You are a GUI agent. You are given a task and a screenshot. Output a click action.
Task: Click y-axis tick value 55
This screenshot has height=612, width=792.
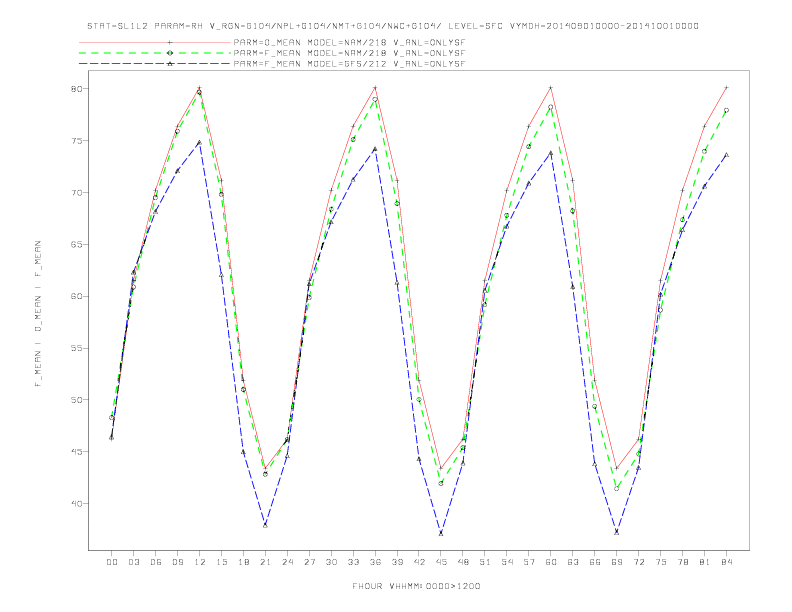pyautogui.click(x=76, y=348)
